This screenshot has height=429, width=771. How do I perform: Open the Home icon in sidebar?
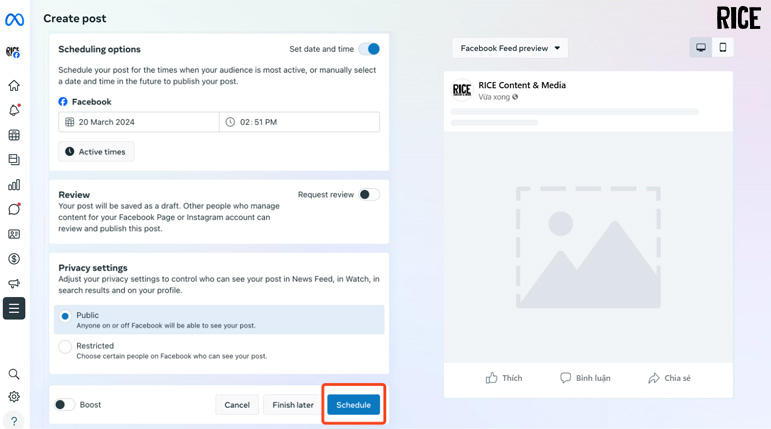click(14, 86)
